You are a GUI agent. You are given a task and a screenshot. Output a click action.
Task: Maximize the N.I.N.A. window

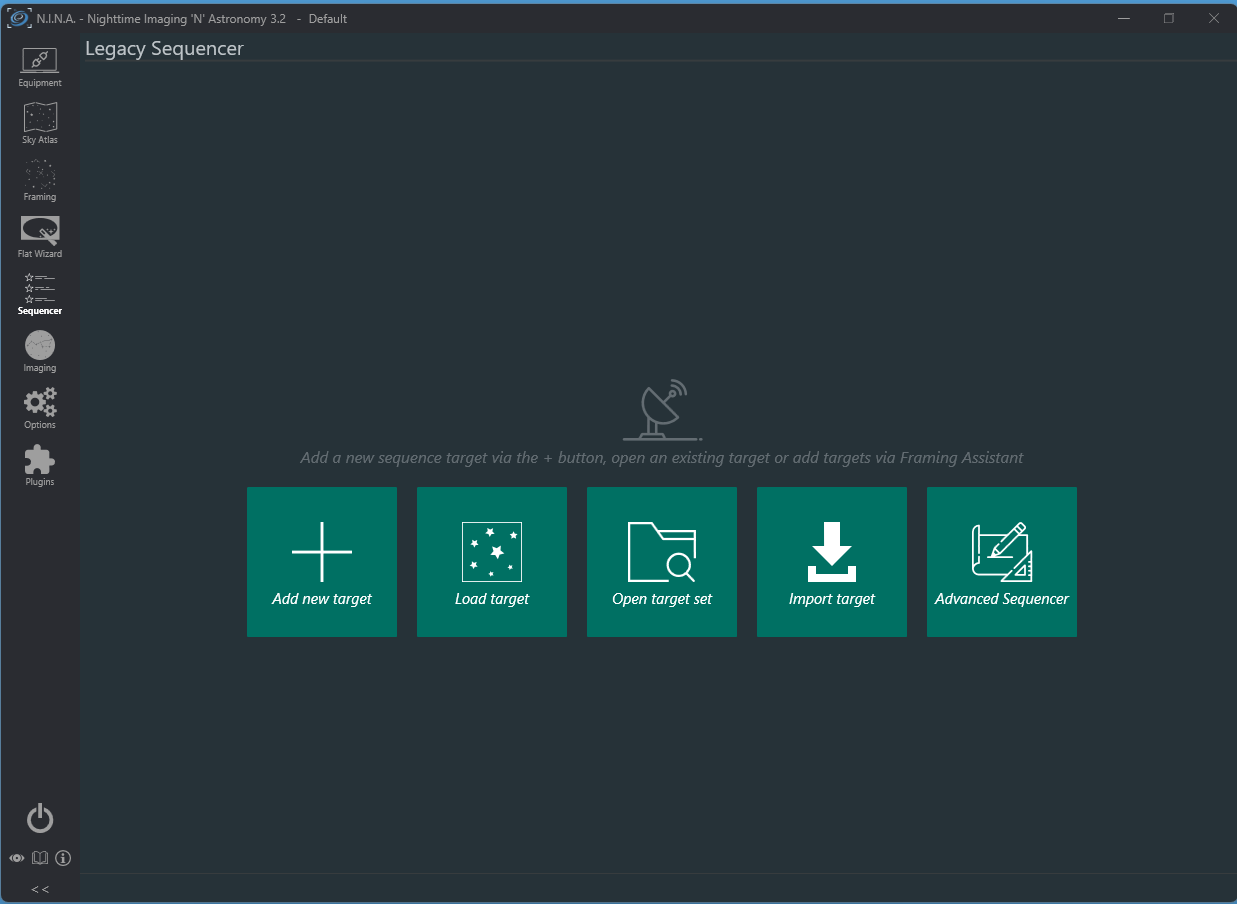tap(1168, 19)
